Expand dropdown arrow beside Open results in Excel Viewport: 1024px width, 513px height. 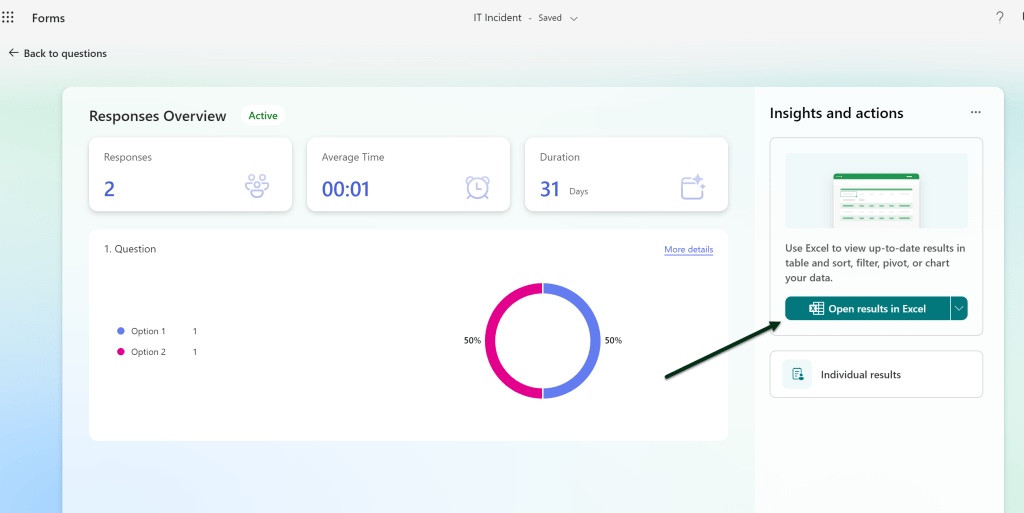point(959,309)
